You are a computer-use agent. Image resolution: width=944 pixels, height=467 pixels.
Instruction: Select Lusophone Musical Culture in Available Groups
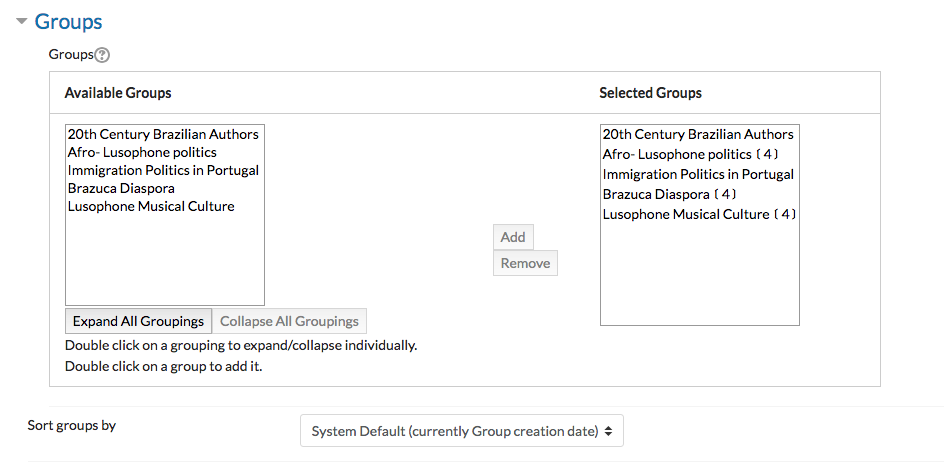(151, 206)
